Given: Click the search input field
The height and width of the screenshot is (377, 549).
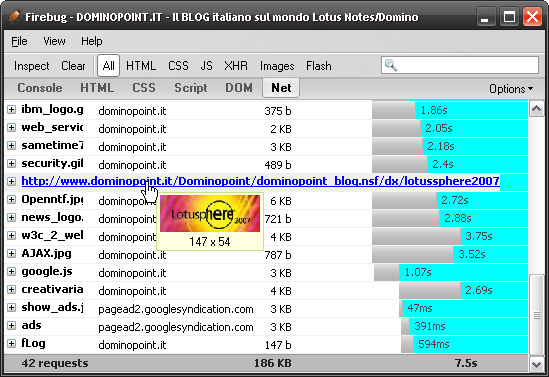Looking at the screenshot, I should tap(460, 65).
